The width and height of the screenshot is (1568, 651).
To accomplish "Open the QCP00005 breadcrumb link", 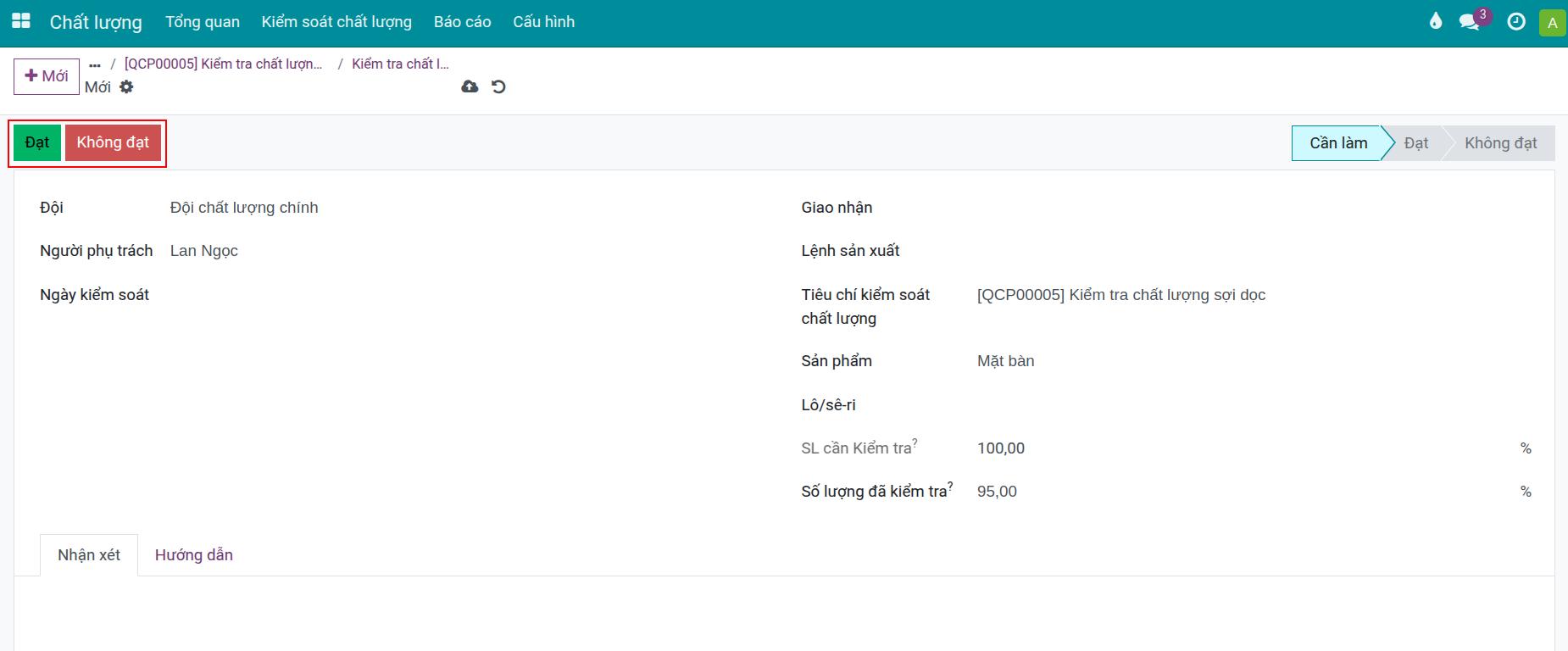I will (223, 64).
